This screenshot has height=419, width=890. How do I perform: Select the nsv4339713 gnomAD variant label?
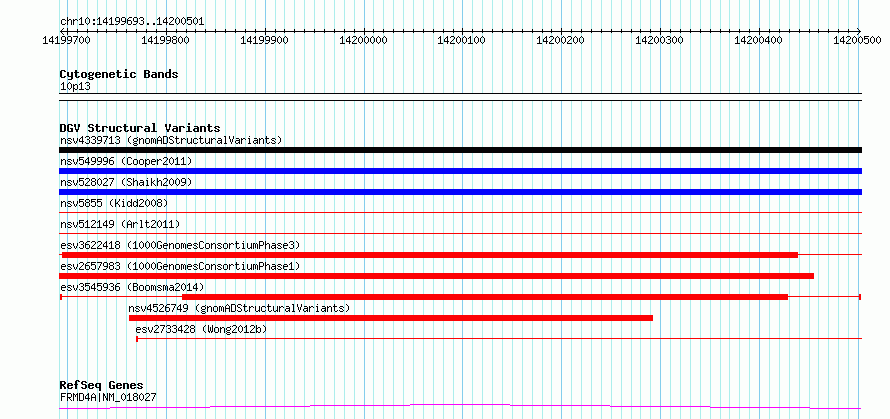(171, 140)
